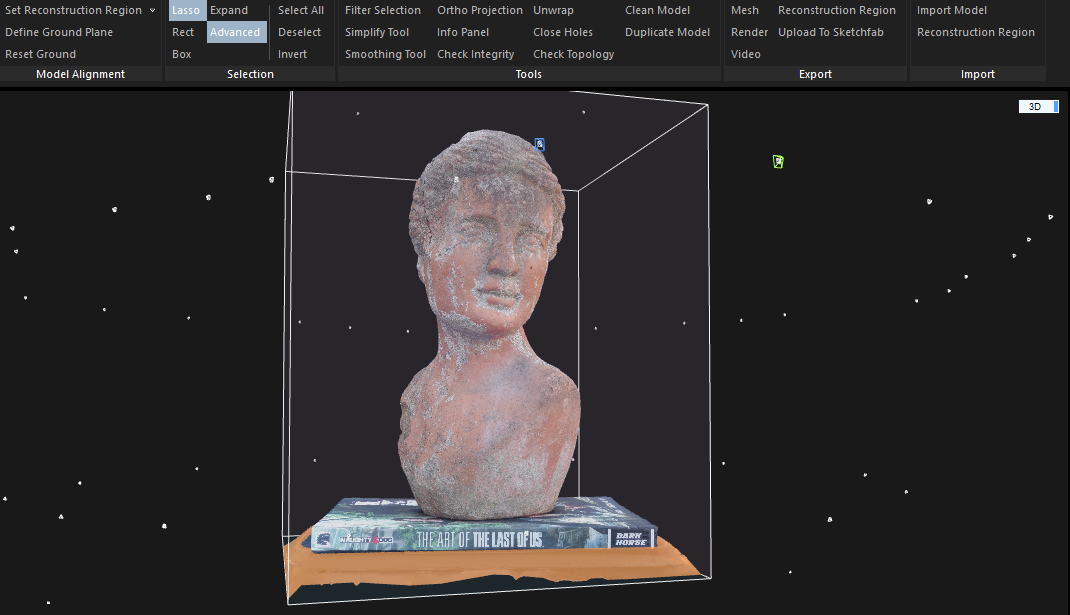The image size is (1070, 615).
Task: Open the Set Reconstruction Region dropdown
Action: [x=78, y=10]
